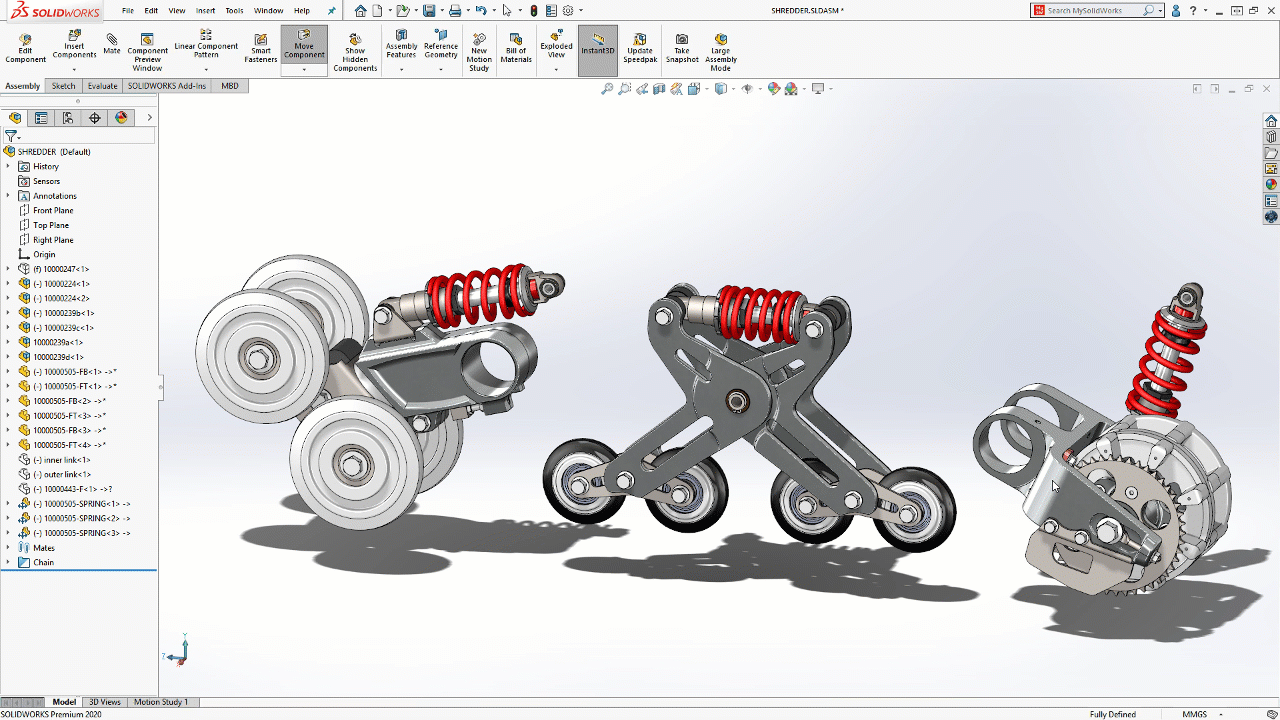The height and width of the screenshot is (720, 1280).
Task: Toggle the Move Component tool
Action: (x=304, y=44)
